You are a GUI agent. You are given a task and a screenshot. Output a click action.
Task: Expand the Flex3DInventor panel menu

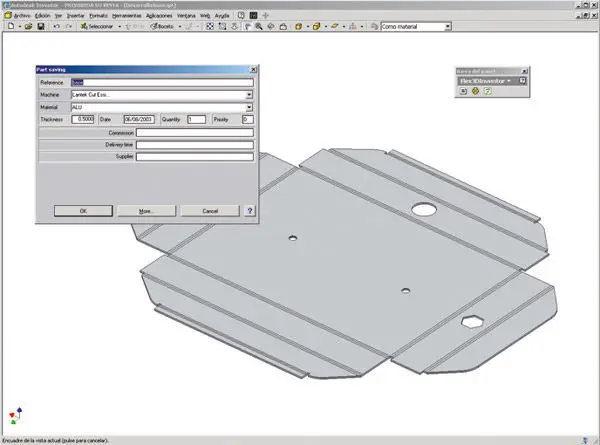click(x=509, y=80)
